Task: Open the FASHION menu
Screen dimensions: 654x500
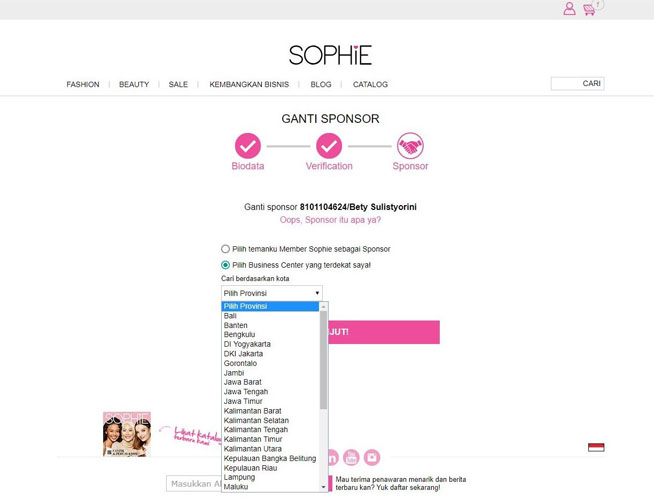Action: point(83,84)
